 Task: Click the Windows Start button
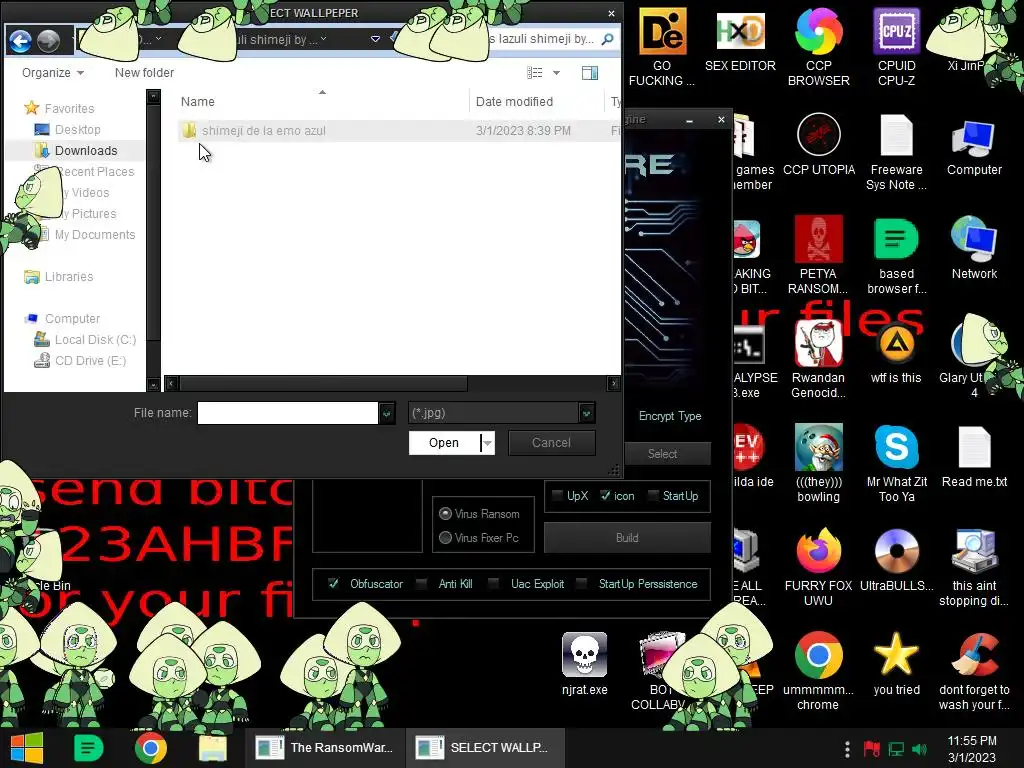[x=27, y=748]
